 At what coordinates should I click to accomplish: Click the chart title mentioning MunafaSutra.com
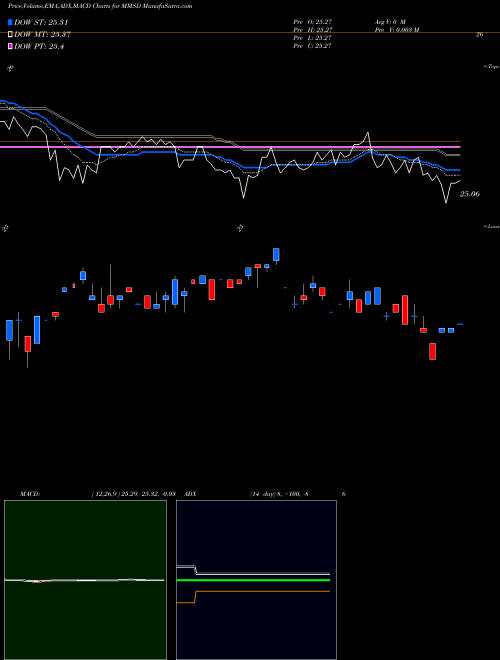(100, 6)
